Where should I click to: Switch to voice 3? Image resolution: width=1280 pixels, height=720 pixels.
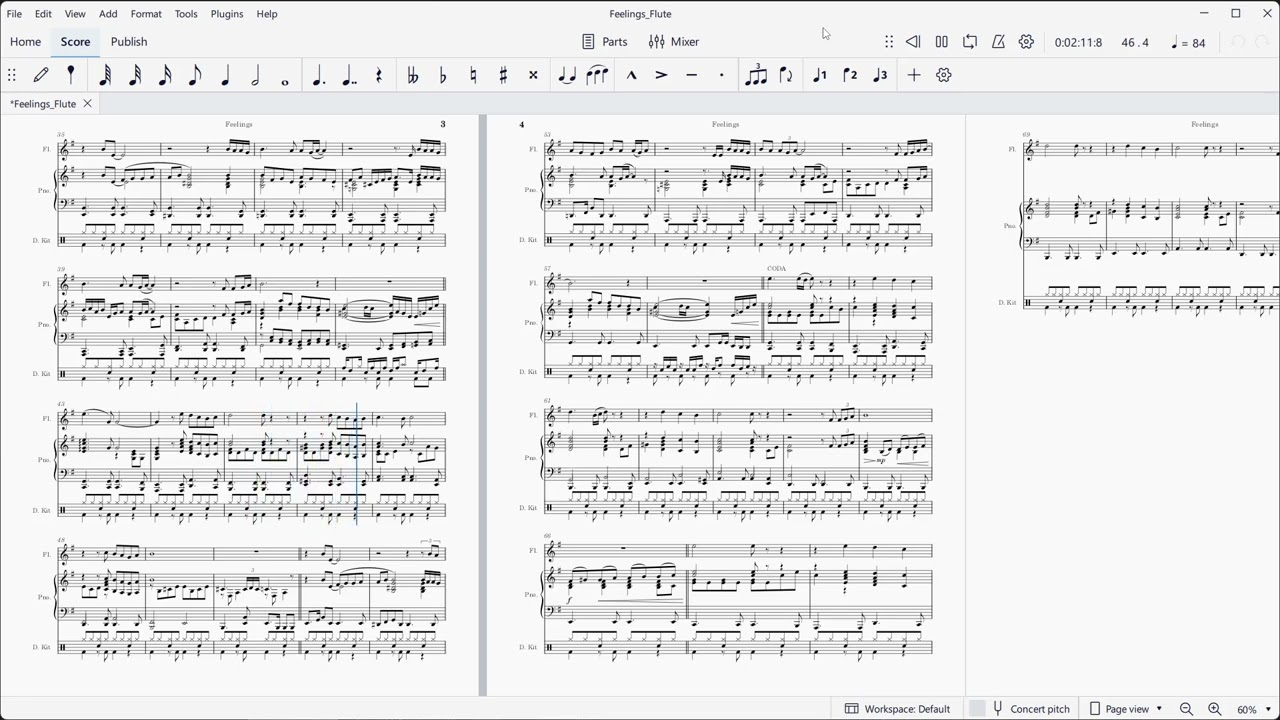pos(880,75)
